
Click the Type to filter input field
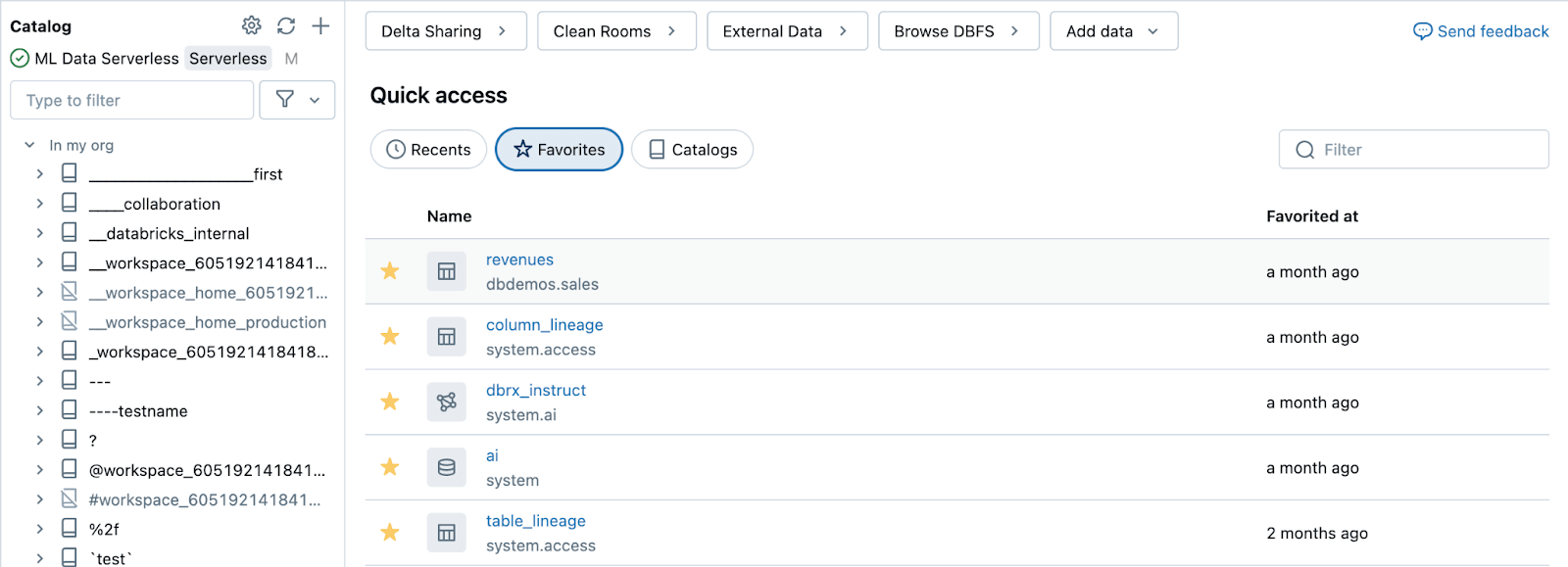[x=132, y=100]
